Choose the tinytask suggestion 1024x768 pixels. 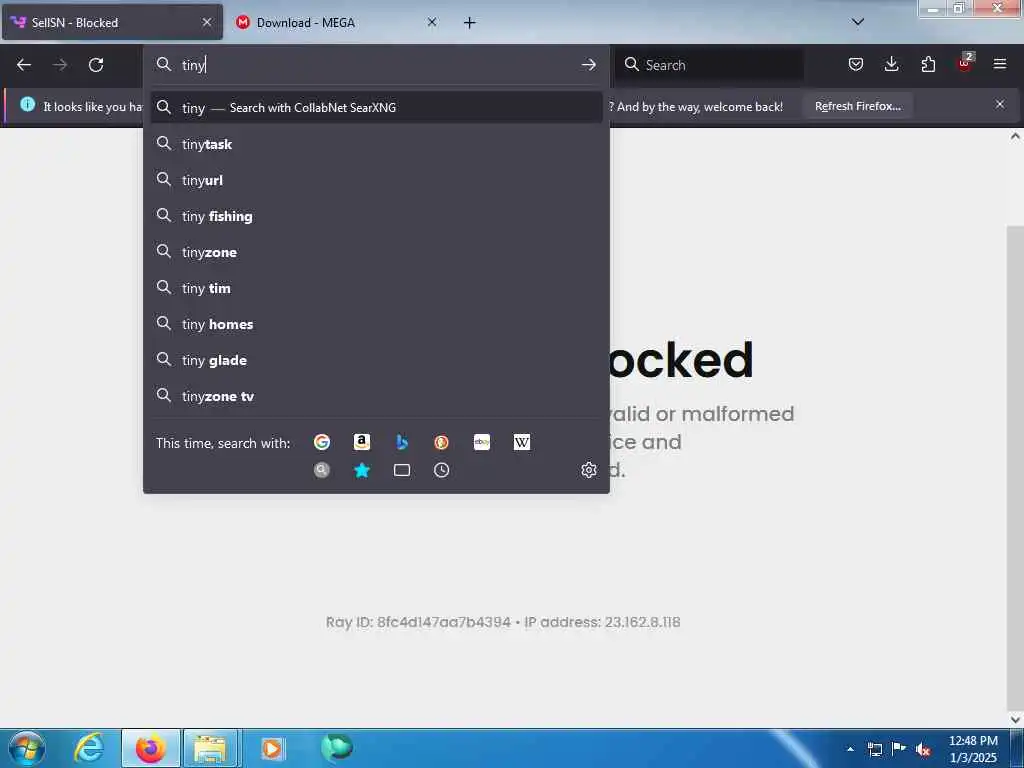(376, 144)
